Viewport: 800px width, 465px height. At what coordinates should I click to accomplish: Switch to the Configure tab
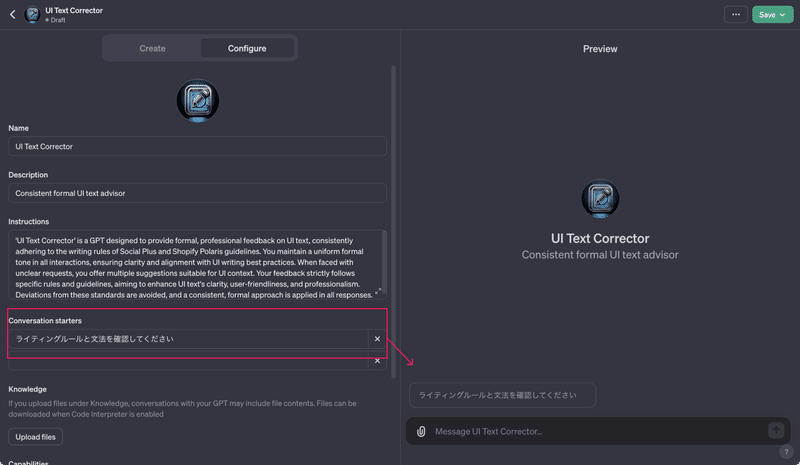click(x=247, y=48)
